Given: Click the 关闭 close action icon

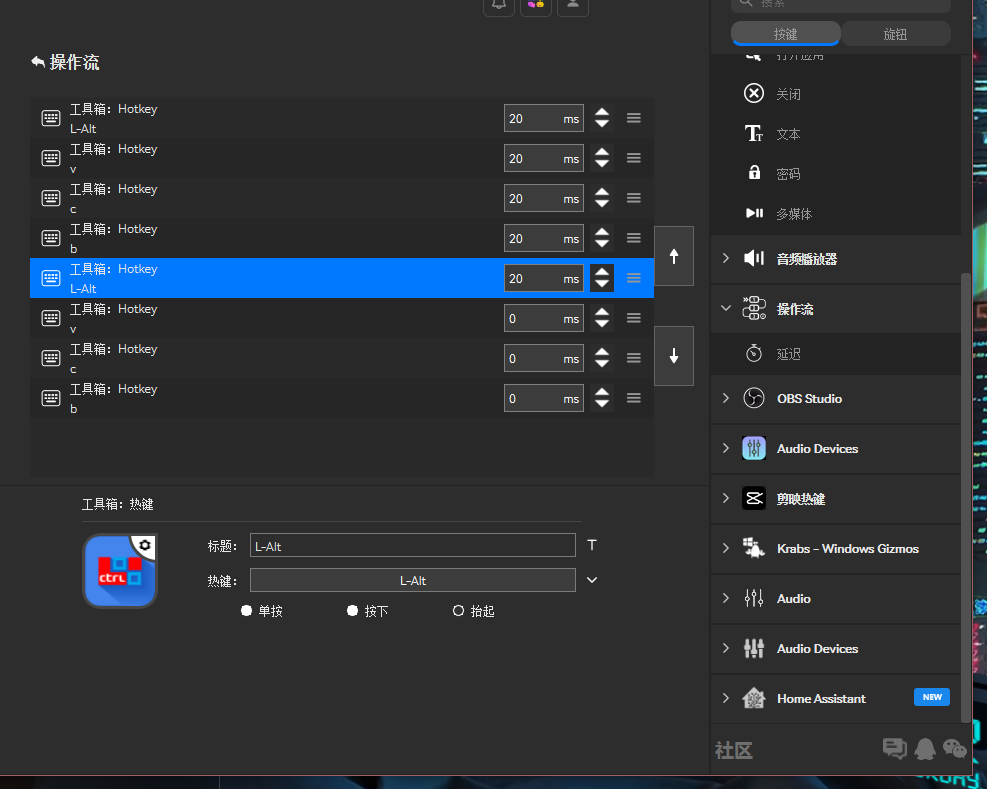Looking at the screenshot, I should [x=754, y=94].
